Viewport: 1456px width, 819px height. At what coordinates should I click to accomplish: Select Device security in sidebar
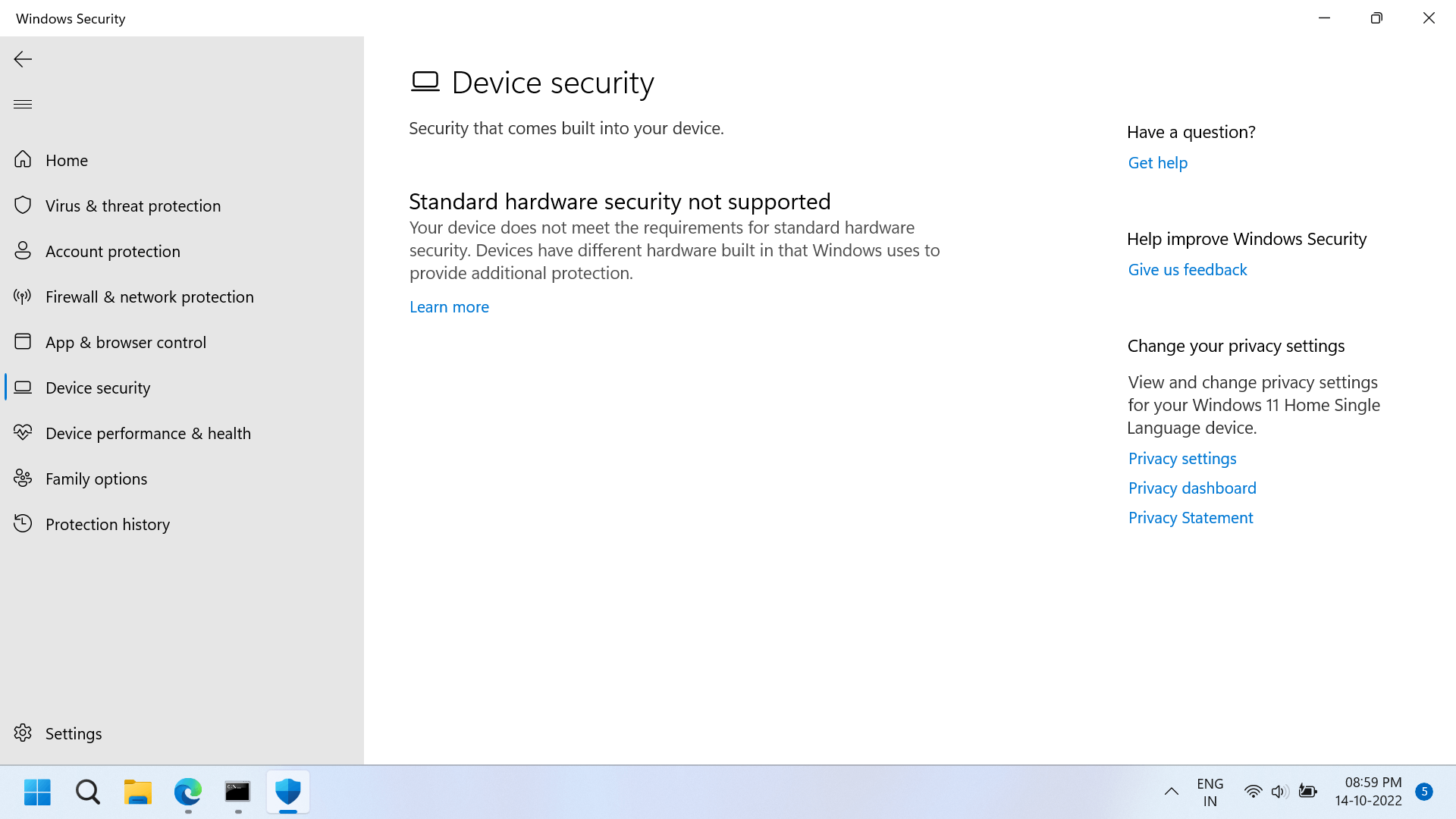98,388
